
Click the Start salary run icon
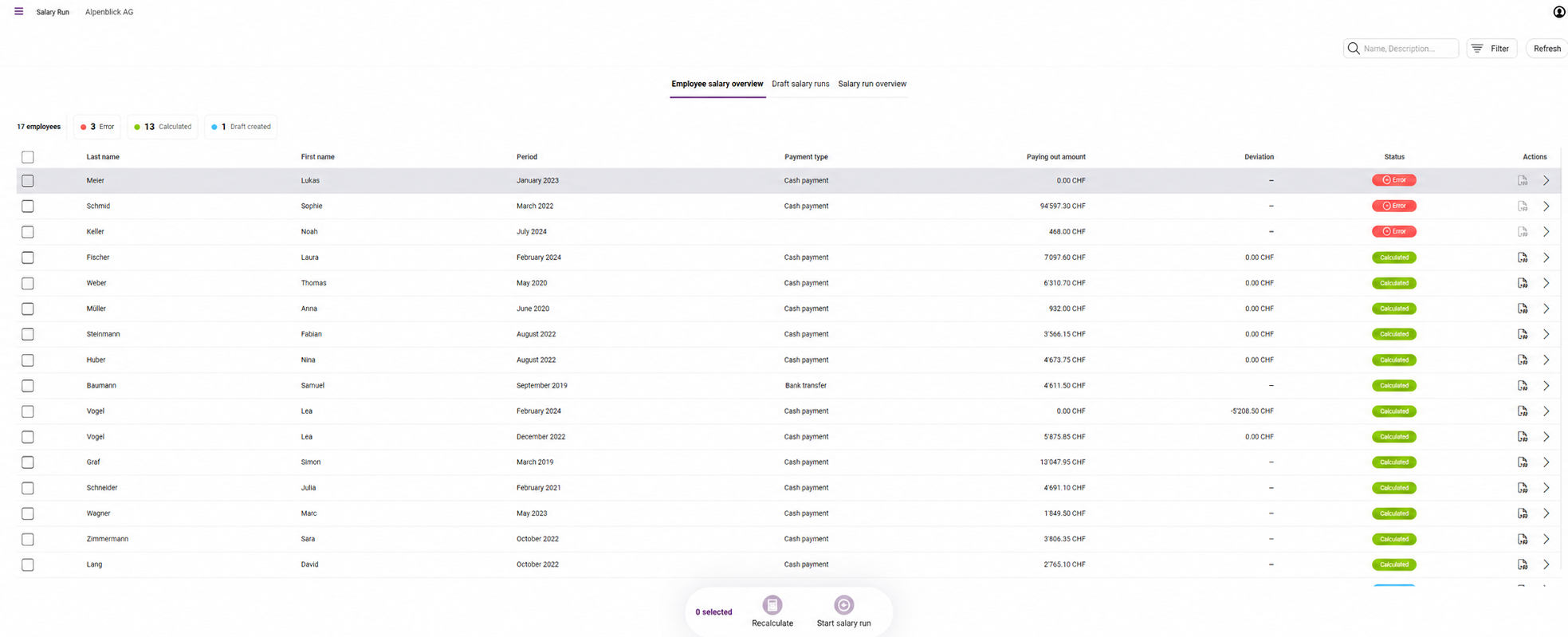pyautogui.click(x=843, y=604)
